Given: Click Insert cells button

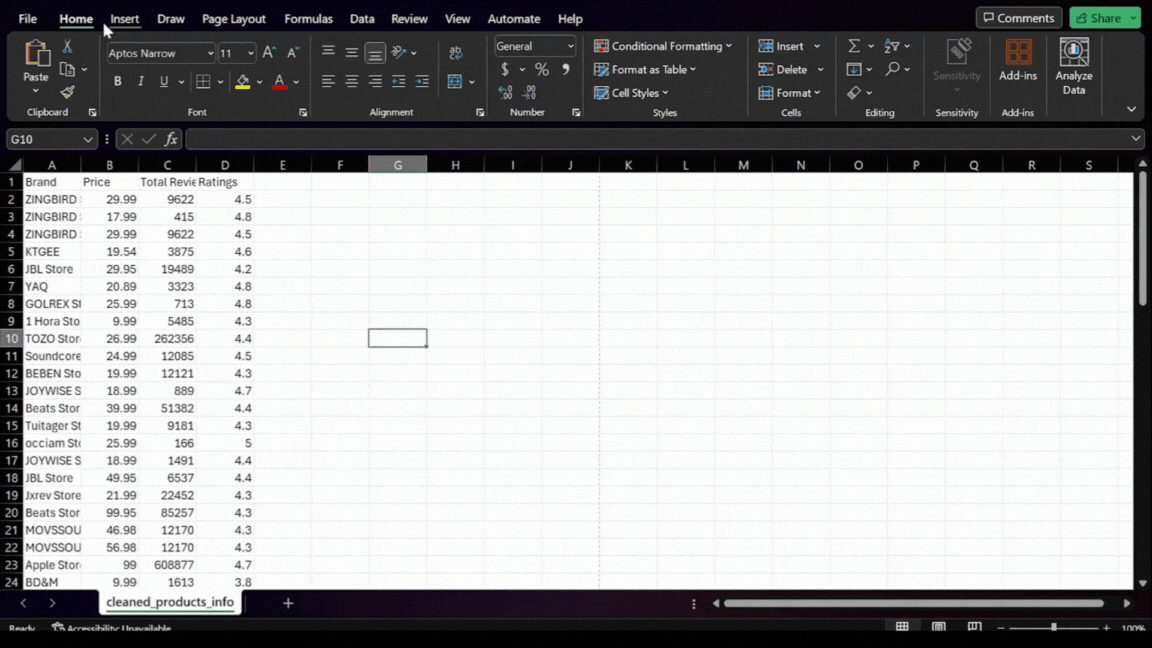Looking at the screenshot, I should point(789,46).
